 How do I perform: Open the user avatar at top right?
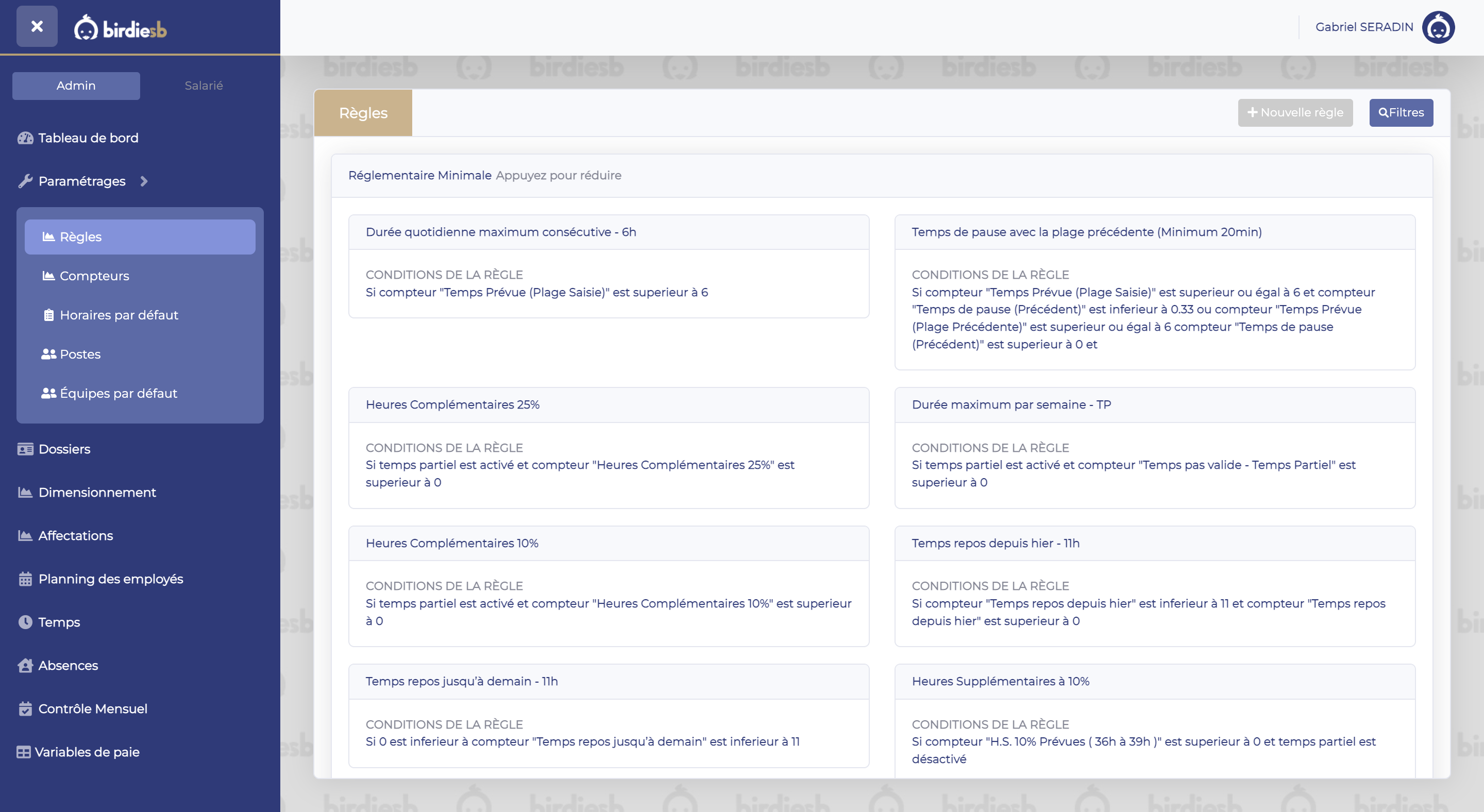point(1438,27)
